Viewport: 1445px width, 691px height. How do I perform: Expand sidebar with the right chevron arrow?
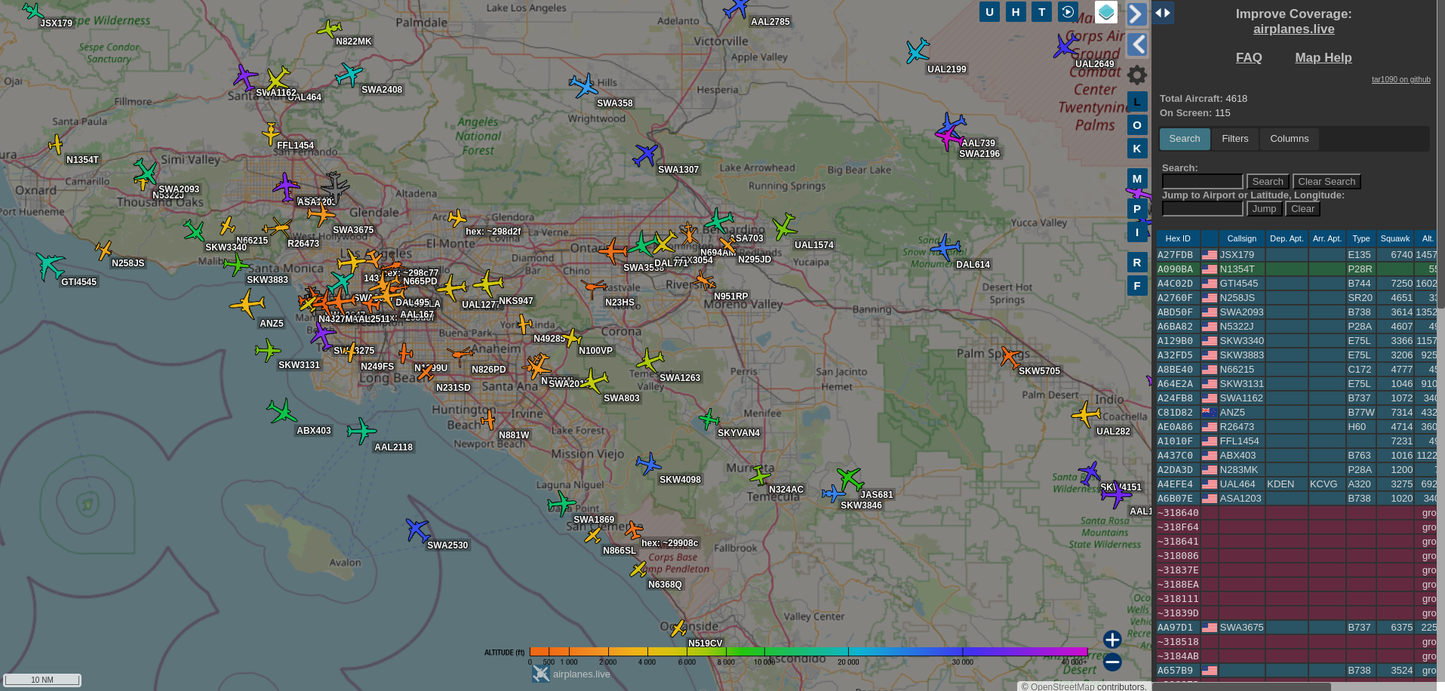tap(1137, 14)
